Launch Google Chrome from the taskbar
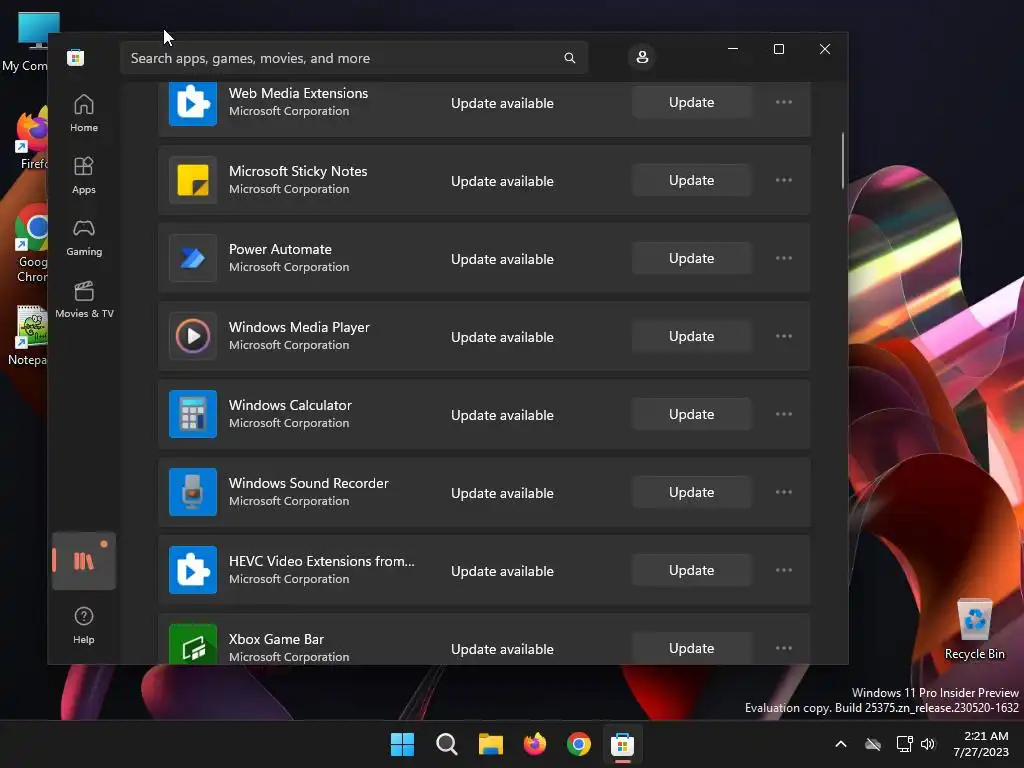Image resolution: width=1024 pixels, height=768 pixels. 579,744
